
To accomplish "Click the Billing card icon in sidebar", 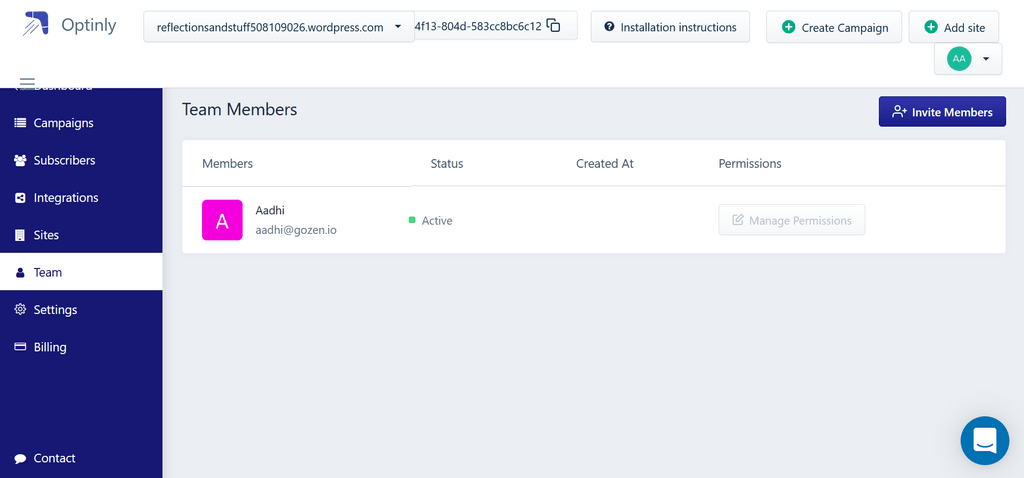I will pos(20,347).
